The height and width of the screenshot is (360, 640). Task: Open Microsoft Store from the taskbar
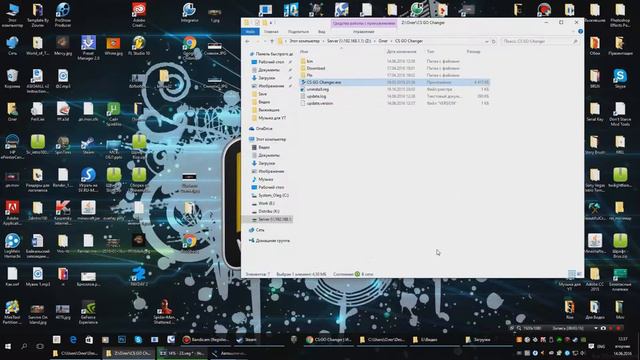[x=89, y=340]
